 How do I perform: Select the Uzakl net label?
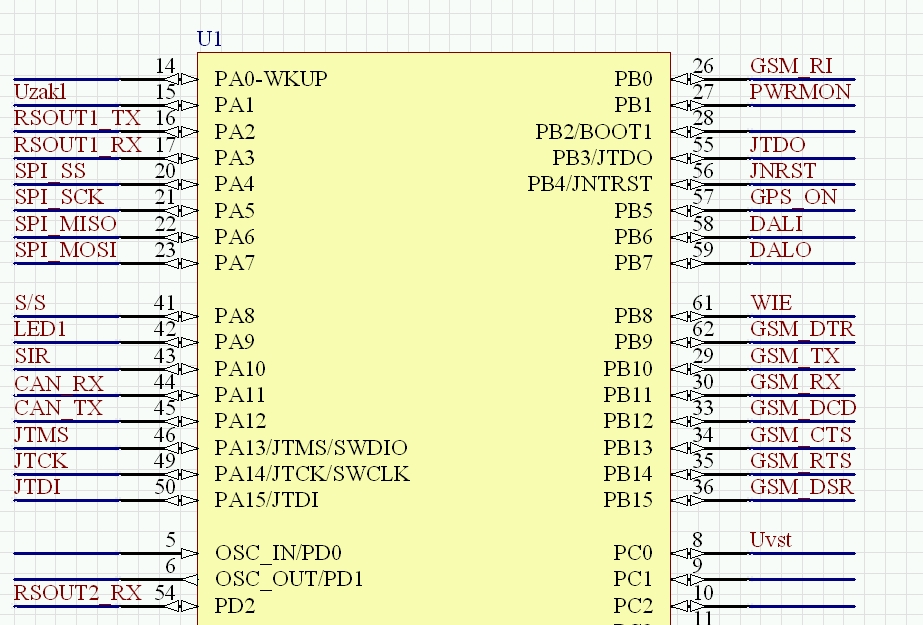[x=40, y=92]
